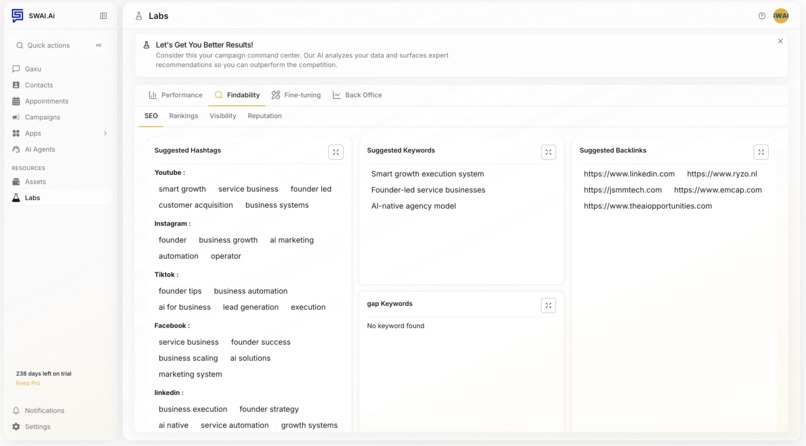Screen dimensions: 806x446
Task: Expand the Suggested Backlinks card
Action: click(761, 152)
